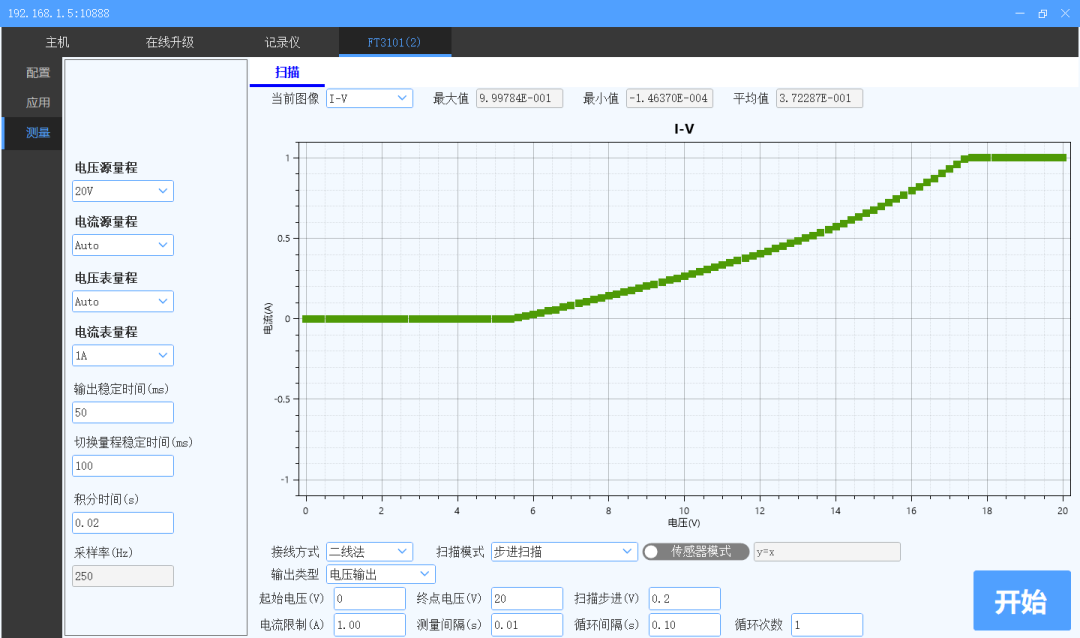The height and width of the screenshot is (638, 1080).
Task: Expand the 电压源量程 20V dropdown
Action: click(x=123, y=191)
